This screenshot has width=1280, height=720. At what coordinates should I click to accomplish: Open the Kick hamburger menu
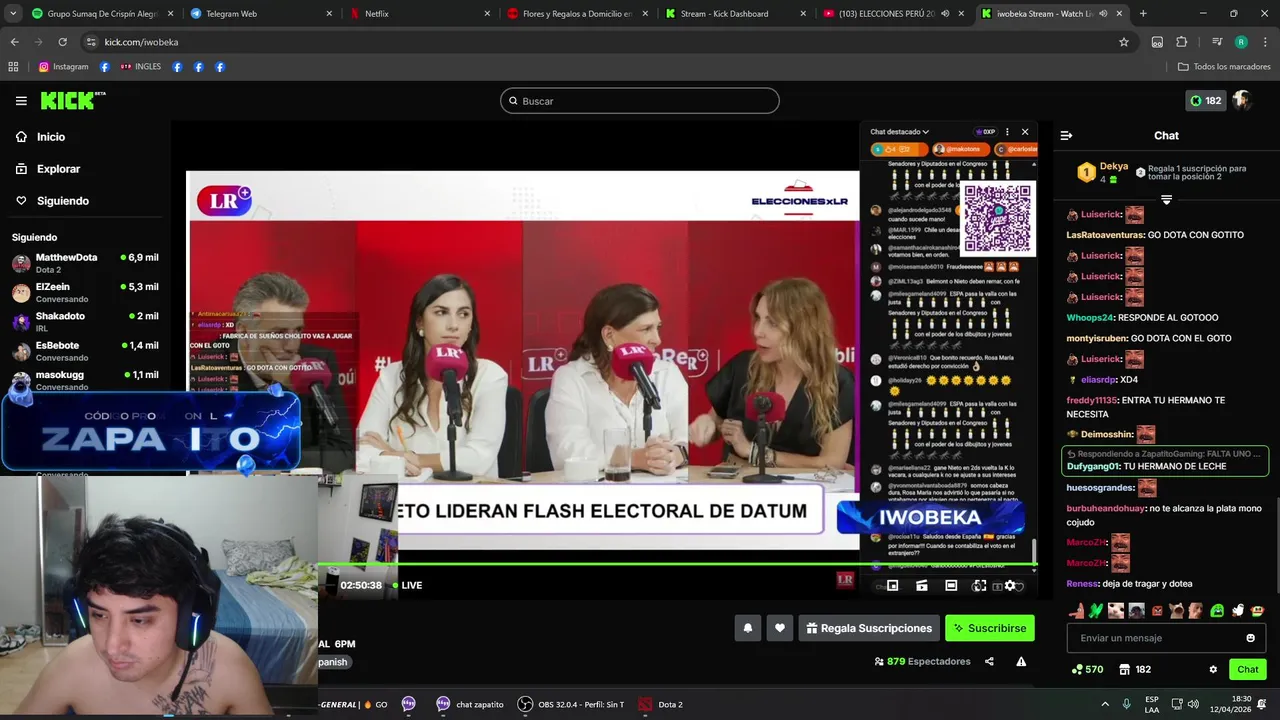(21, 101)
